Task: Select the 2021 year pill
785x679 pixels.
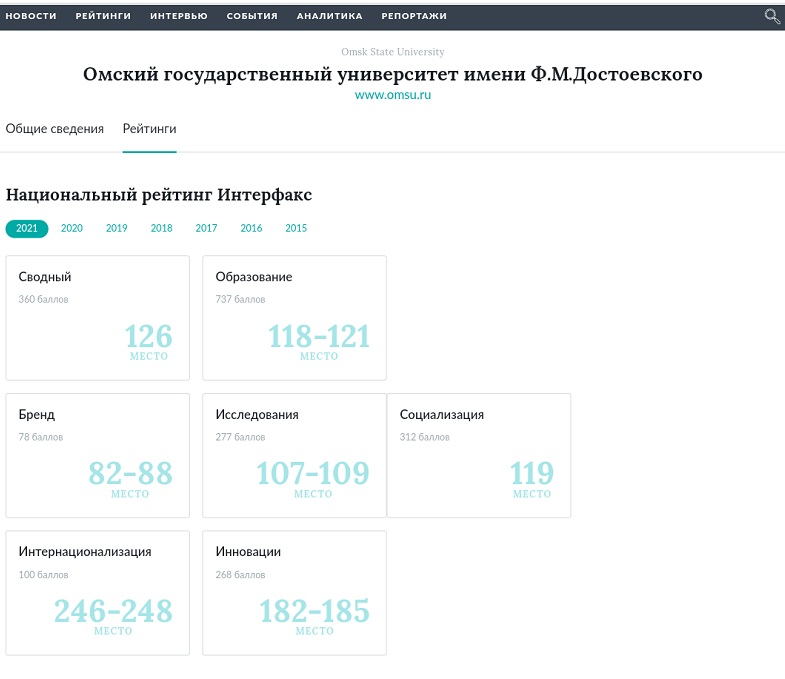Action: (x=27, y=228)
